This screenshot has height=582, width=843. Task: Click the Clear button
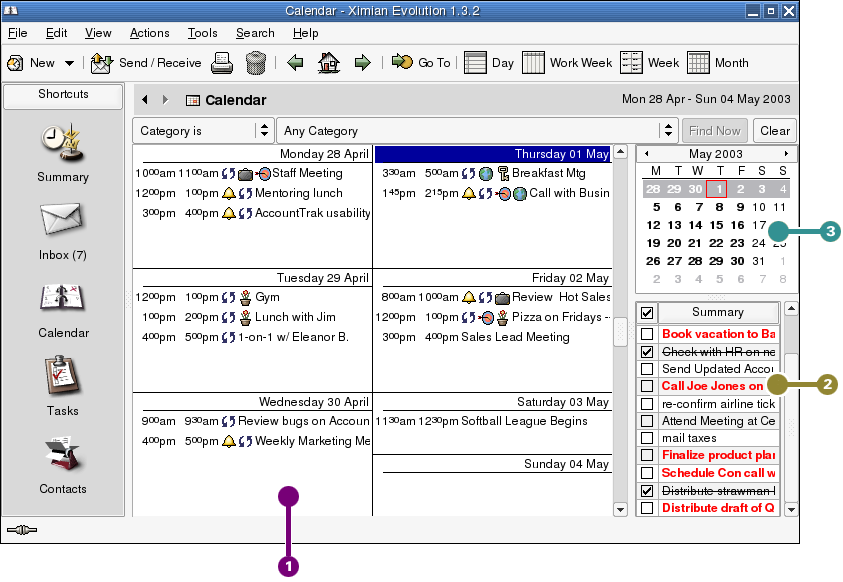[x=774, y=131]
